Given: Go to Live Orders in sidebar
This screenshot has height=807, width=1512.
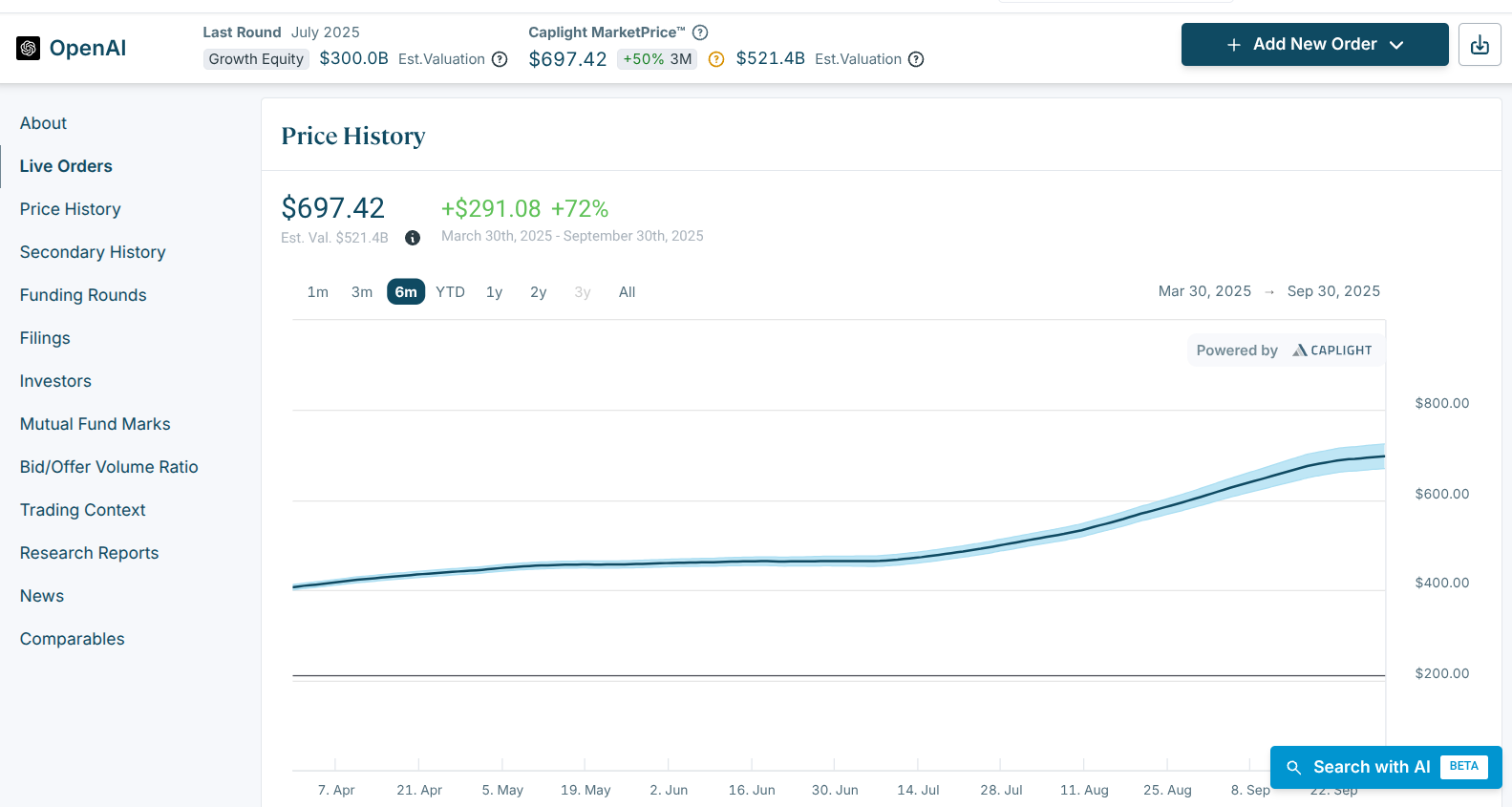Looking at the screenshot, I should point(66,166).
